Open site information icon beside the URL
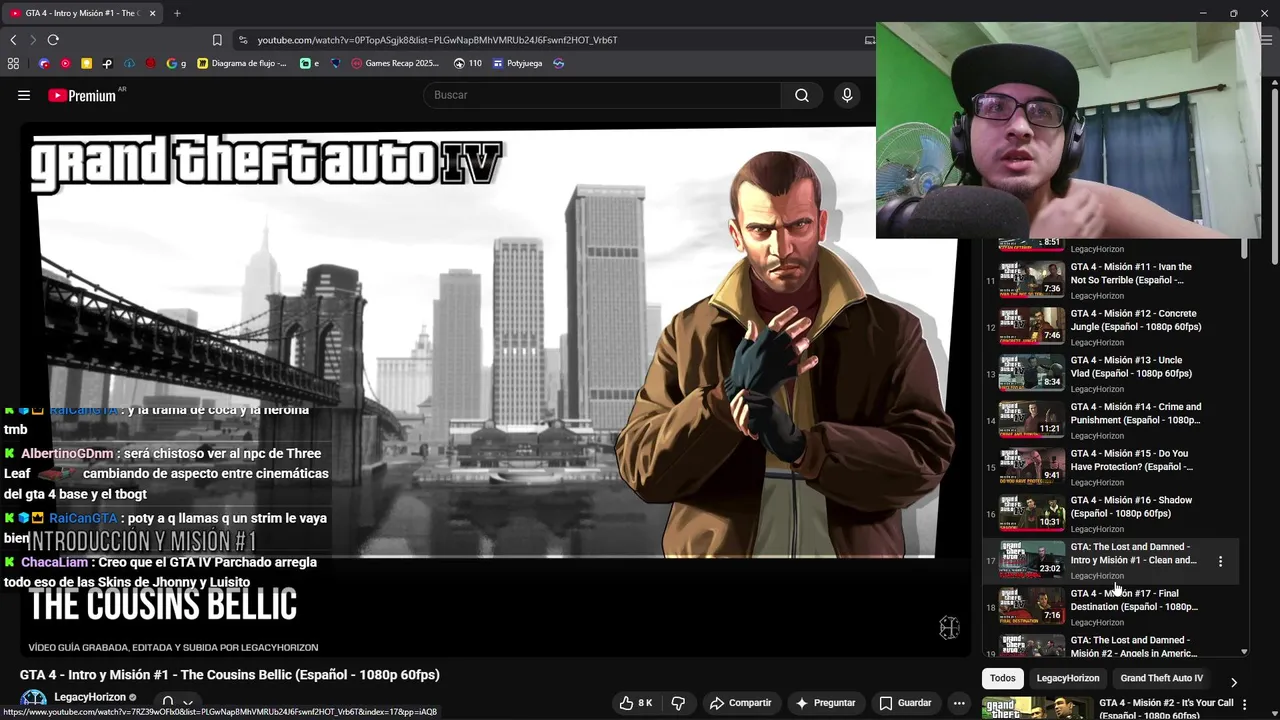The width and height of the screenshot is (1280, 720). click(243, 40)
